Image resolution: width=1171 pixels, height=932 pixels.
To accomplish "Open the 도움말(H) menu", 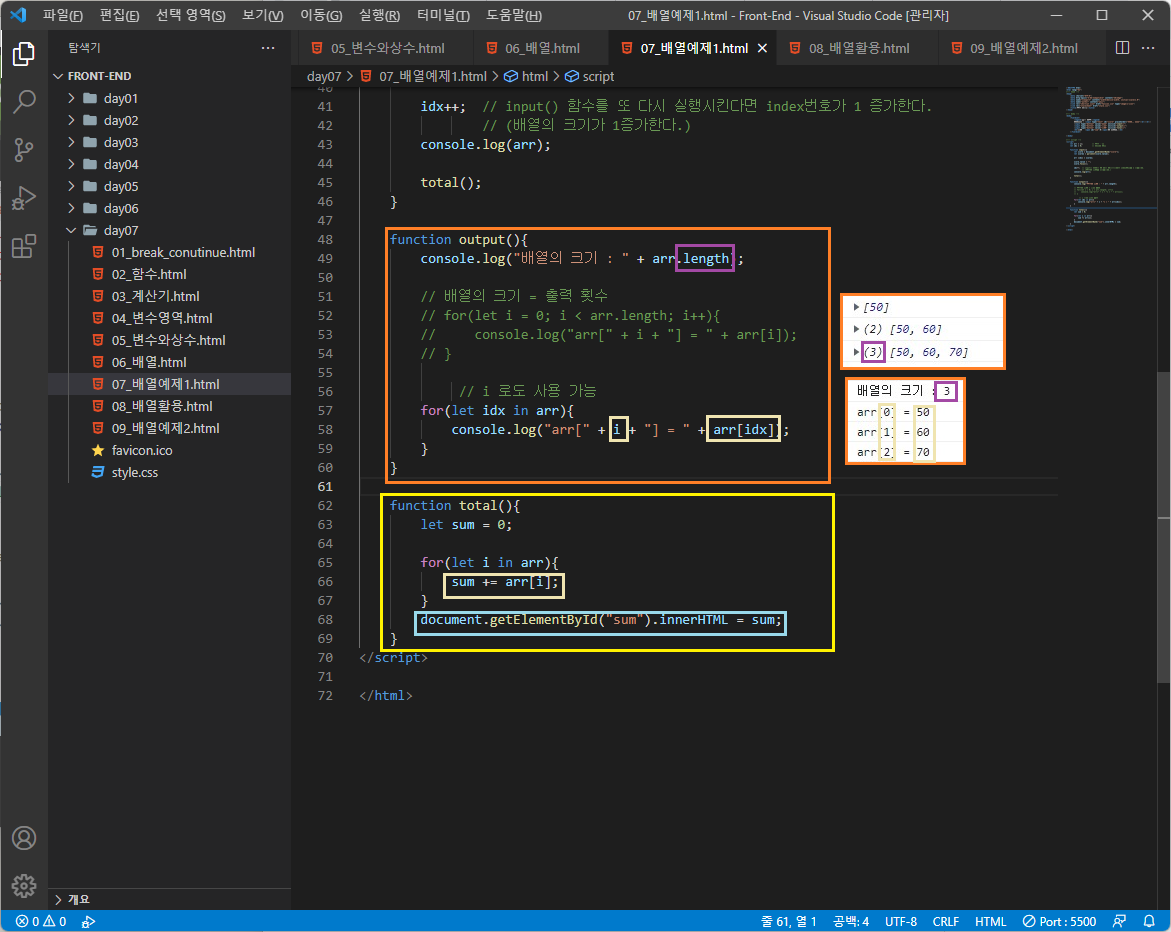I will coord(514,15).
